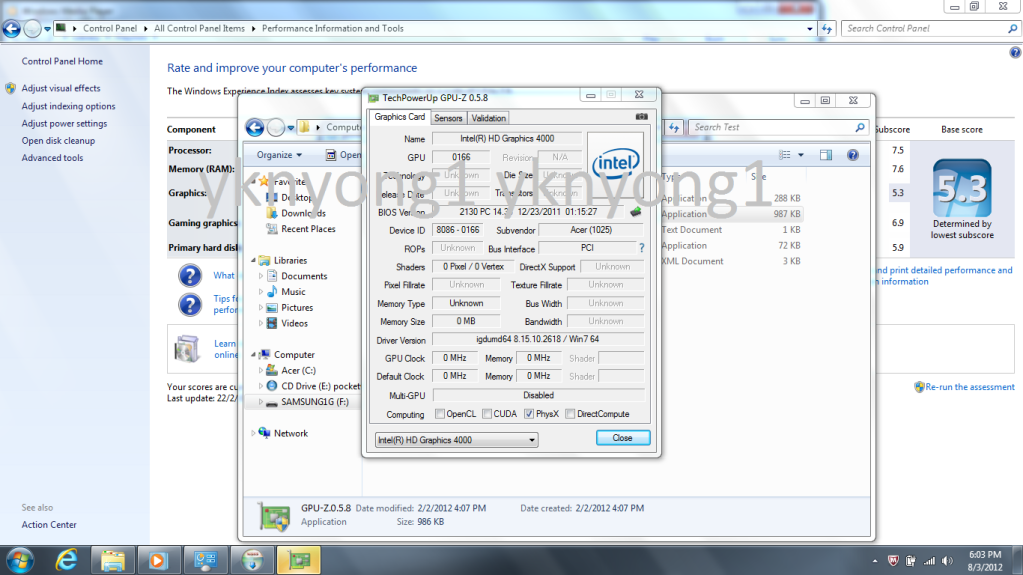Click the BIOS save chip icon in GPU-Z

(635, 211)
